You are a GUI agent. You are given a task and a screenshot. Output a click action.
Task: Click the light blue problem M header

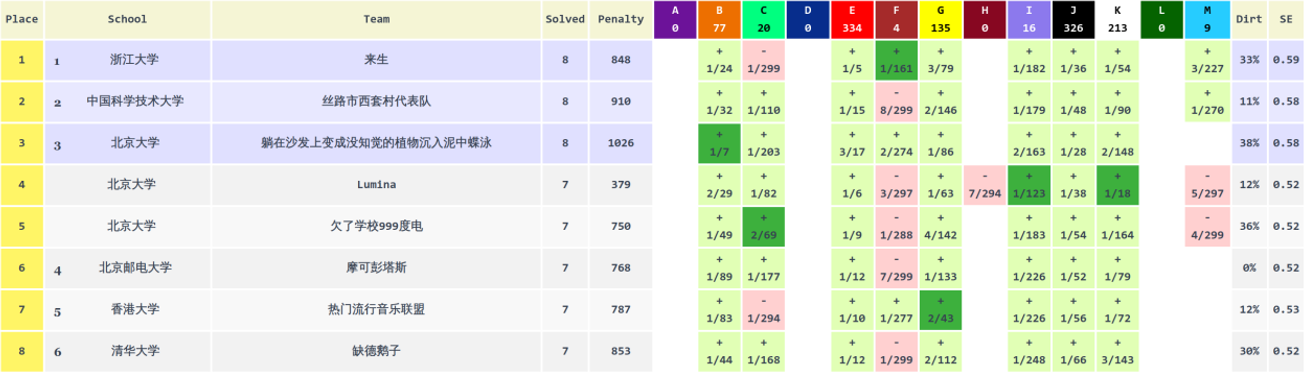[1207, 19]
